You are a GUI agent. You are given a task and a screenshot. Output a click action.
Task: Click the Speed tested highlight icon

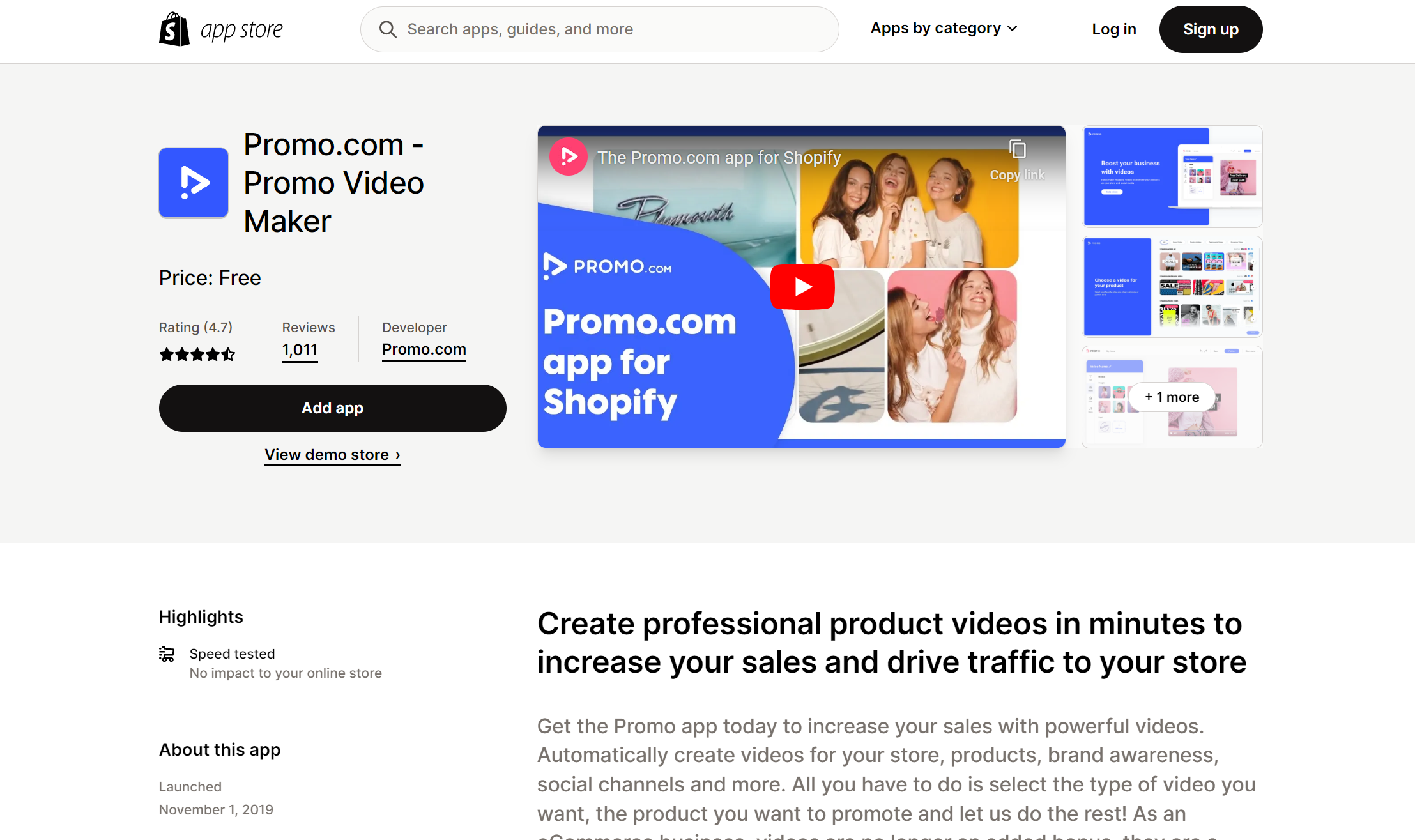[167, 654]
